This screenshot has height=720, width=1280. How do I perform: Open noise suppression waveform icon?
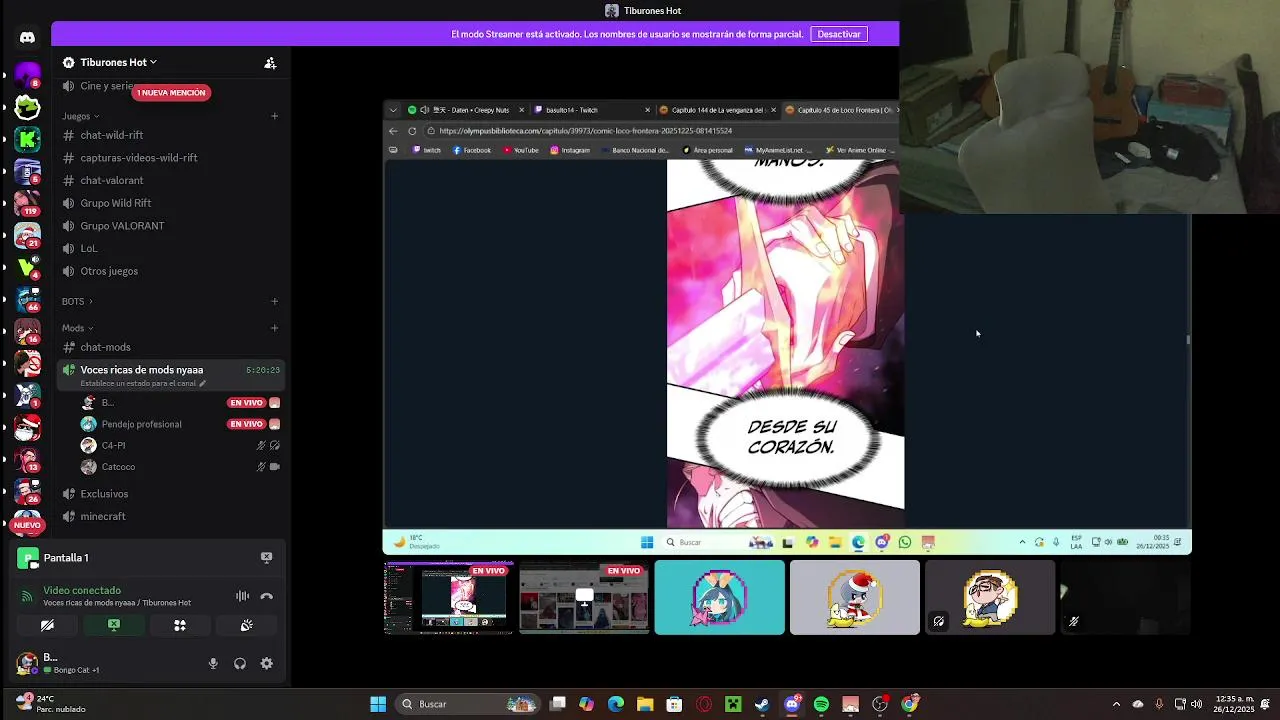coord(242,596)
